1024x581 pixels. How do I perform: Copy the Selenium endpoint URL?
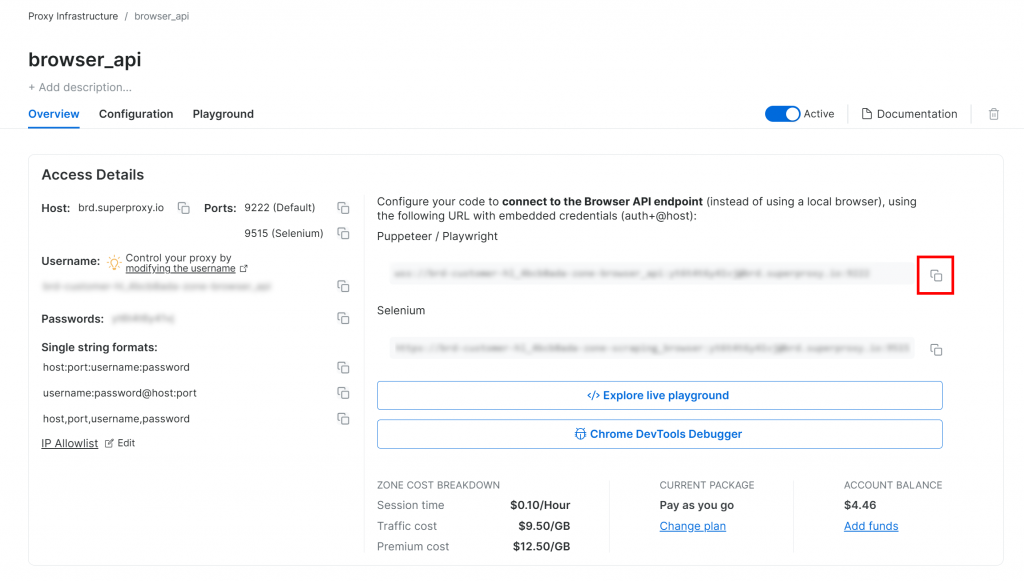(x=936, y=350)
